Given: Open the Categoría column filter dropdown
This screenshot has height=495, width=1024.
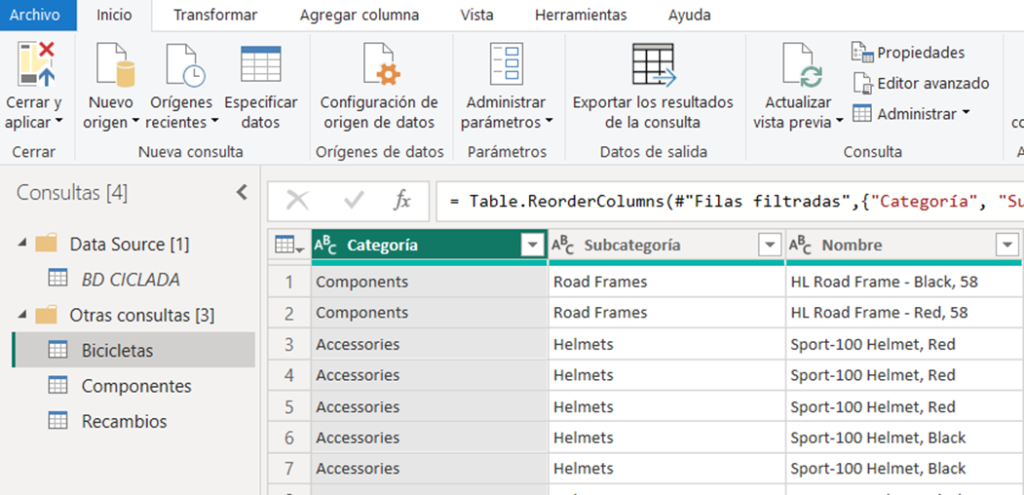Looking at the screenshot, I should pyautogui.click(x=531, y=246).
